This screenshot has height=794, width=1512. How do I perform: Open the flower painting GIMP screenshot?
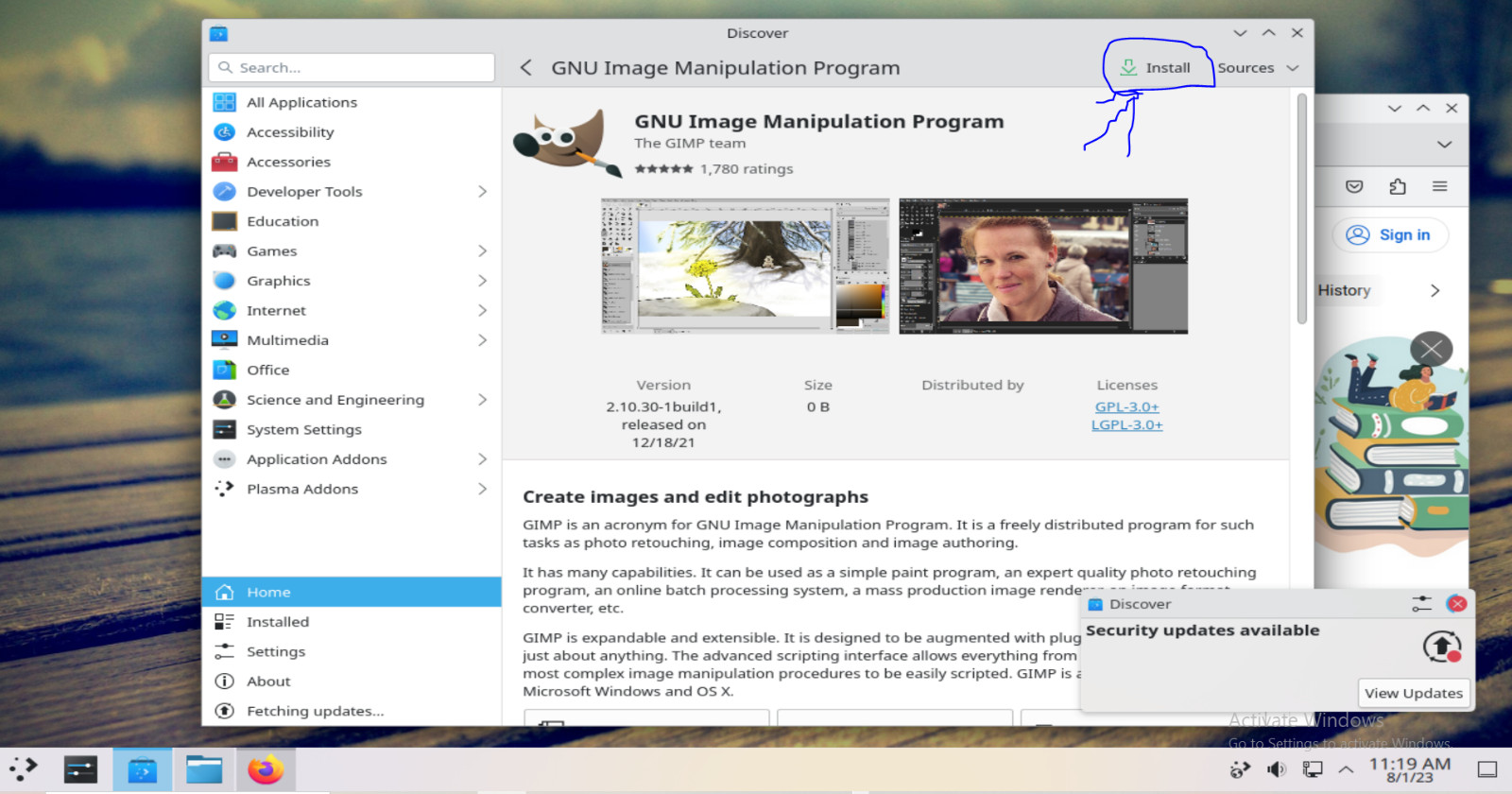coord(746,267)
